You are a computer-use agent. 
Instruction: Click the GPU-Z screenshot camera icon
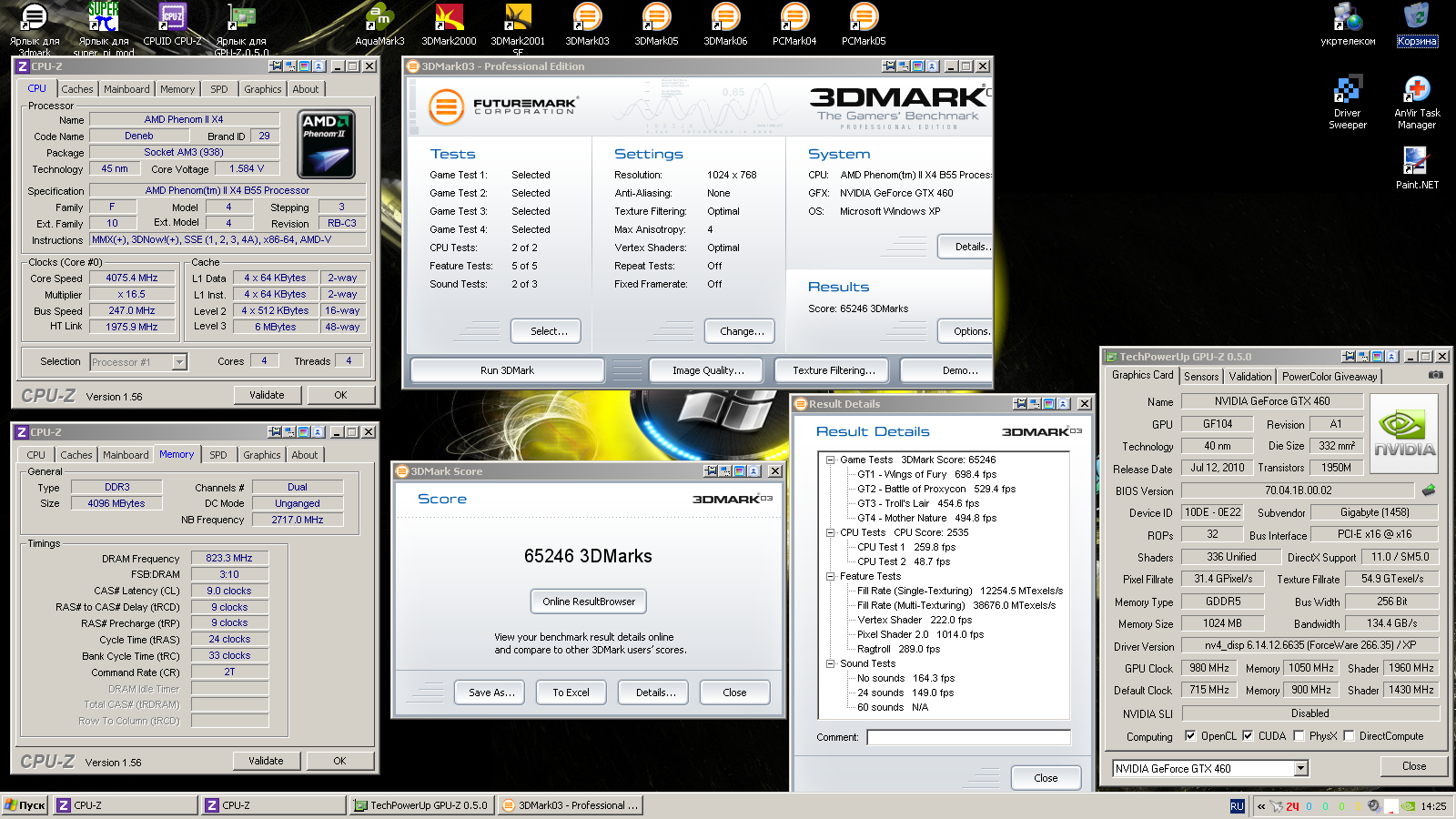[1435, 375]
